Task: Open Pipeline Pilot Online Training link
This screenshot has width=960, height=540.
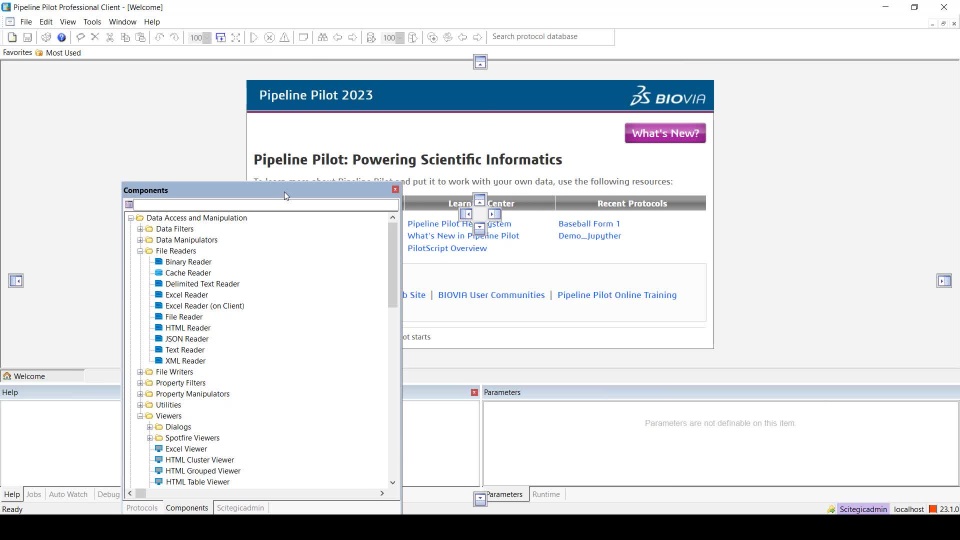Action: click(617, 295)
